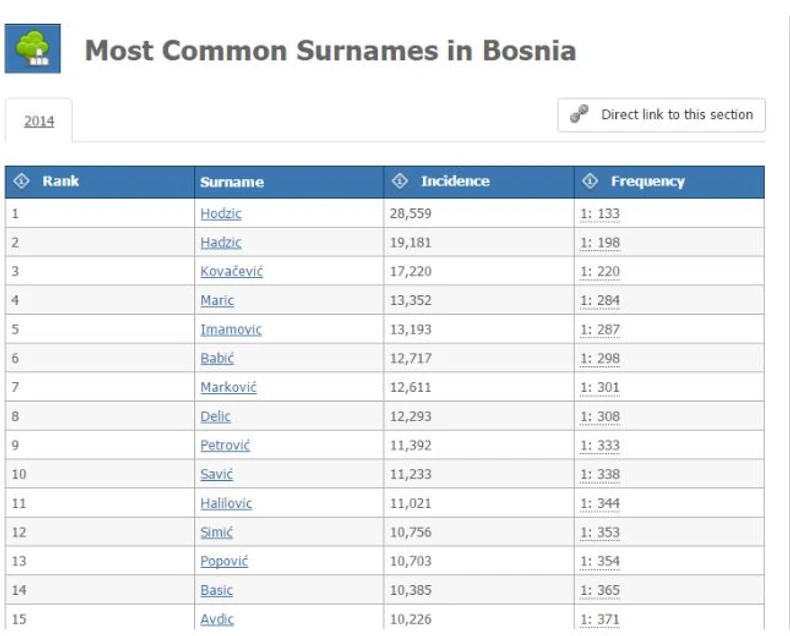Click the Frequency column sort icon
Viewport: 790px width, 636px height.
point(590,181)
